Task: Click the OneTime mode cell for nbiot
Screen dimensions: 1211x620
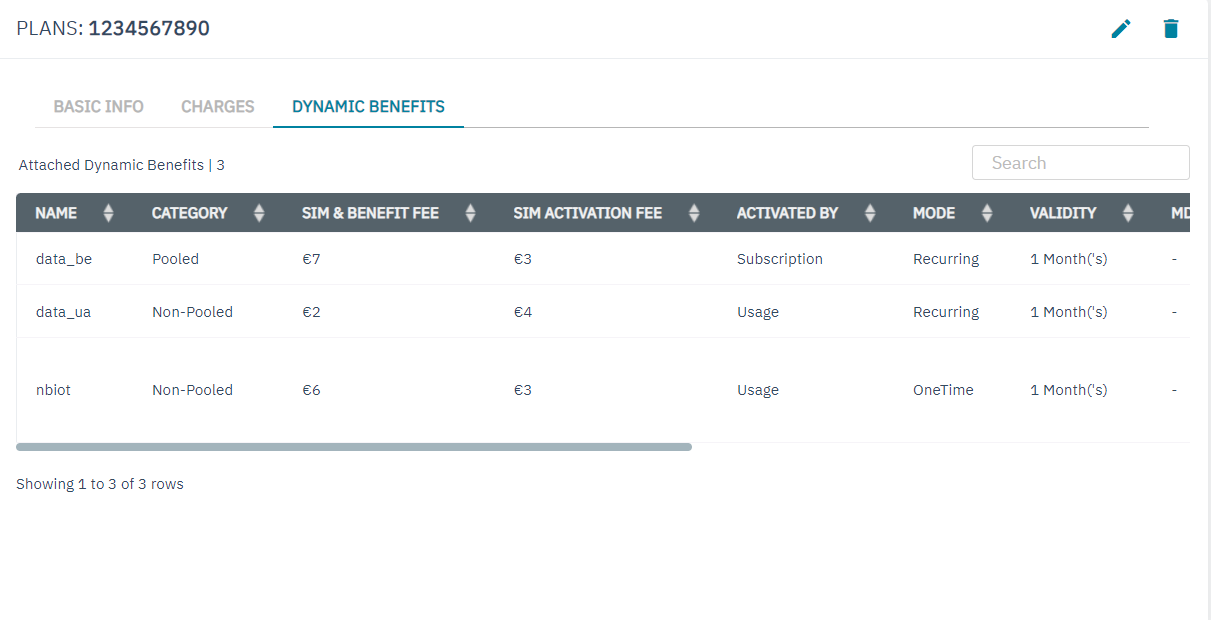Action: [x=943, y=390]
